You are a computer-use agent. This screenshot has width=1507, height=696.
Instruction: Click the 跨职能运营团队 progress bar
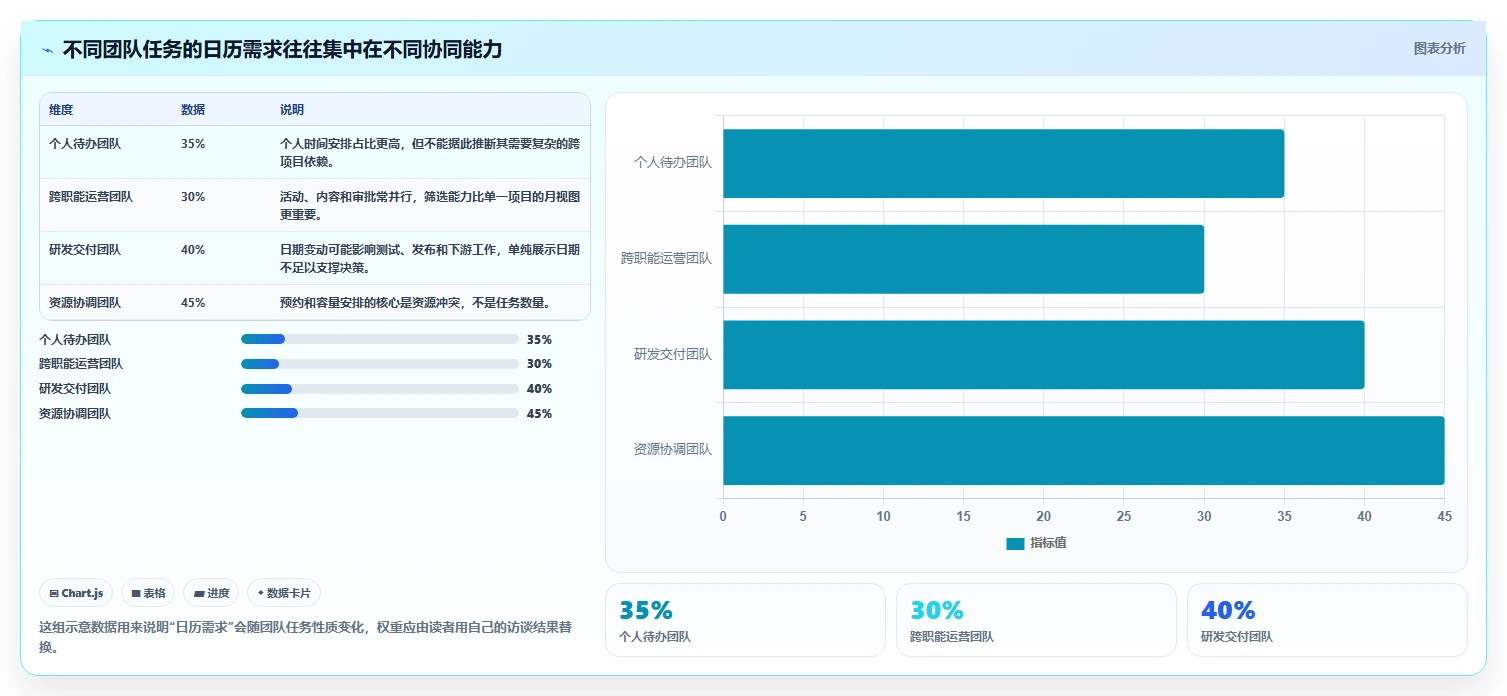click(x=380, y=364)
